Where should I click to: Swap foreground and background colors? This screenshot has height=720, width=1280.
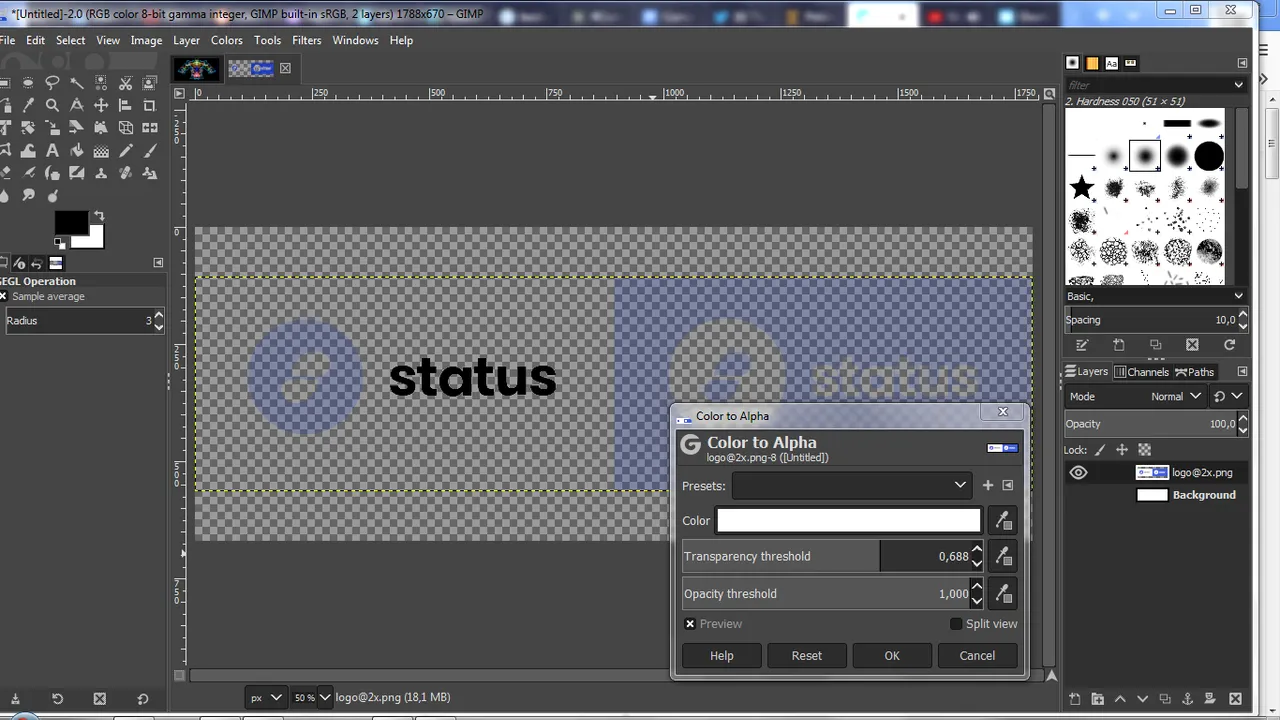[x=99, y=216]
